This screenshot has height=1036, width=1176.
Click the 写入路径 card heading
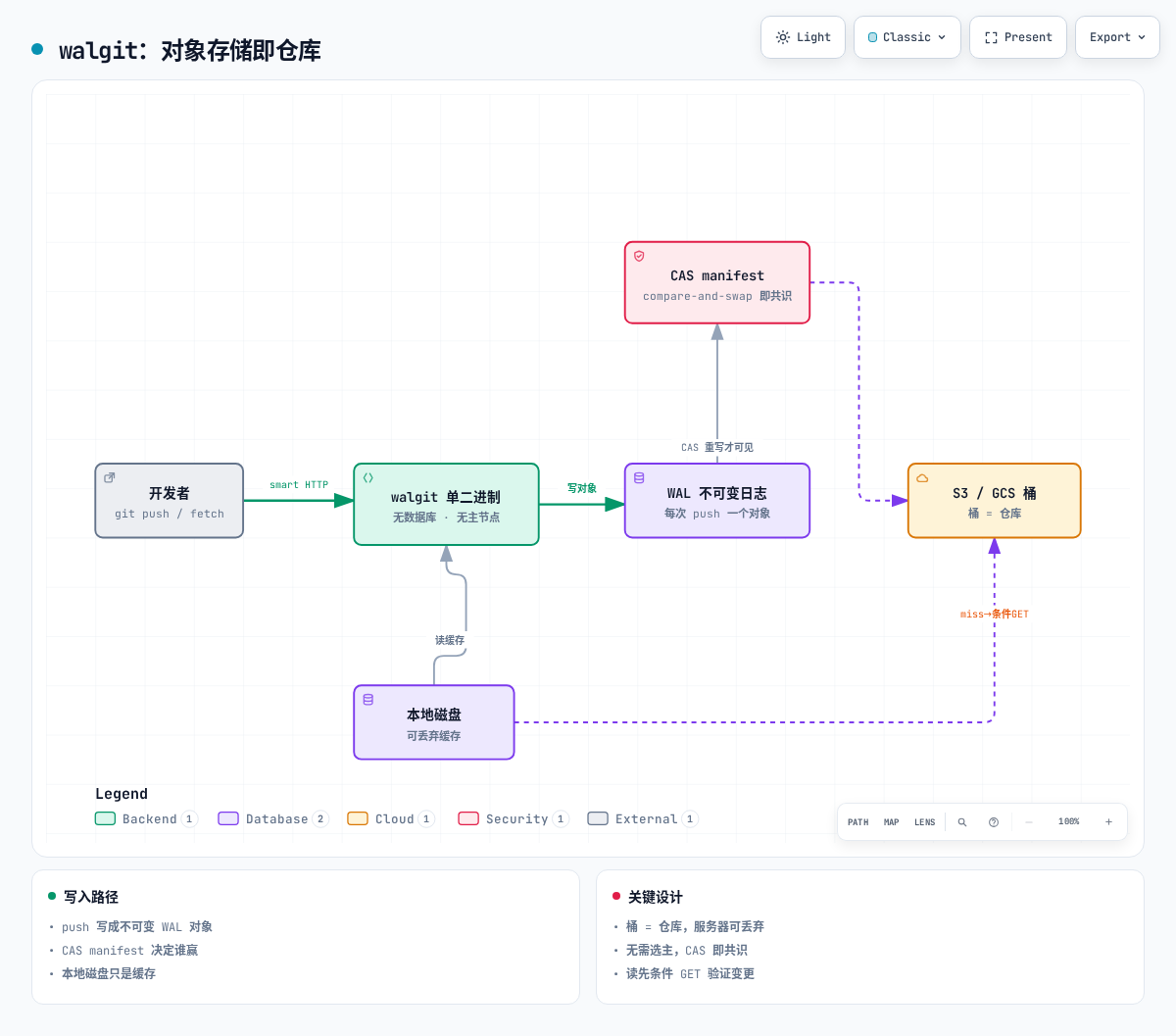pyautogui.click(x=91, y=897)
